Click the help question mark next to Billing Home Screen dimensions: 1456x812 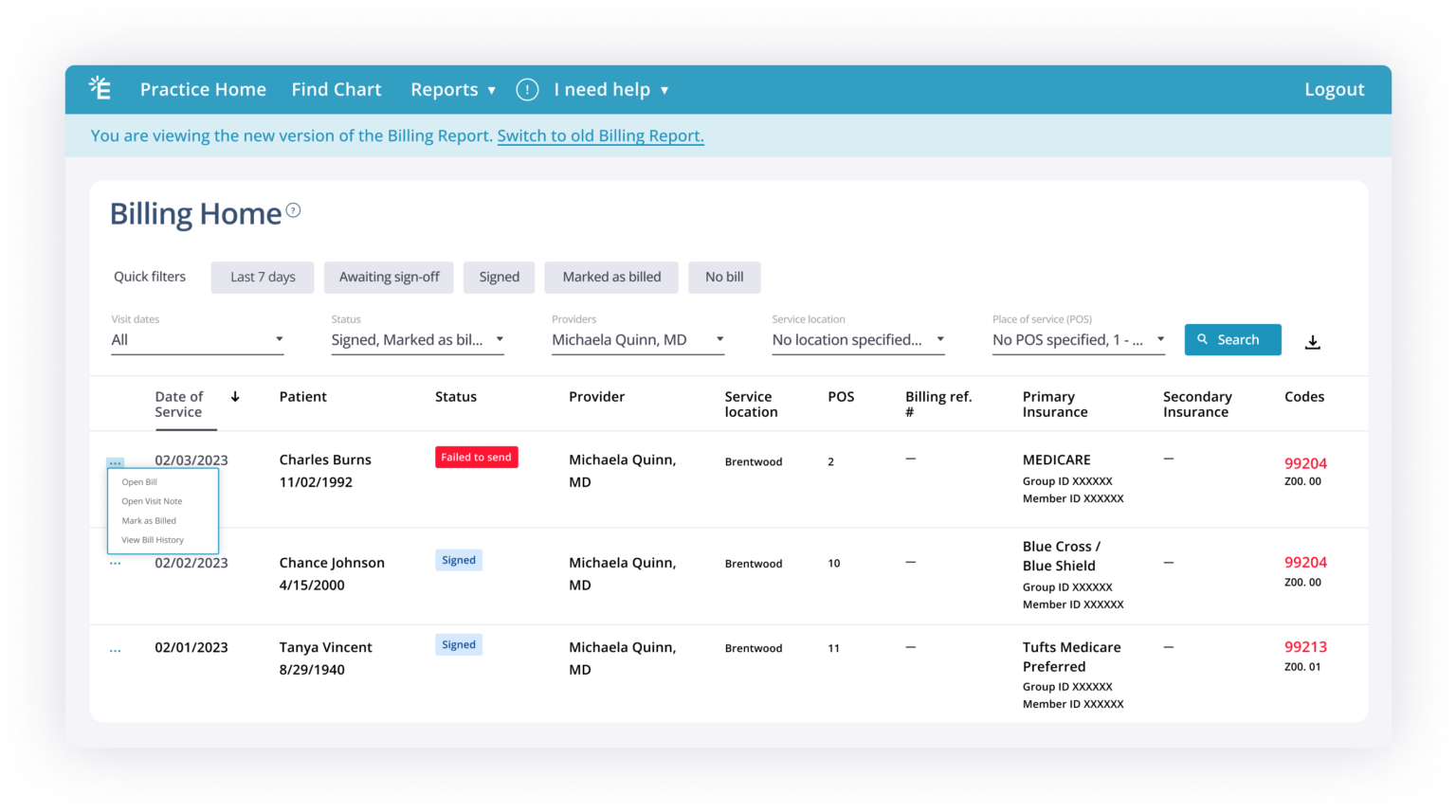tap(294, 210)
